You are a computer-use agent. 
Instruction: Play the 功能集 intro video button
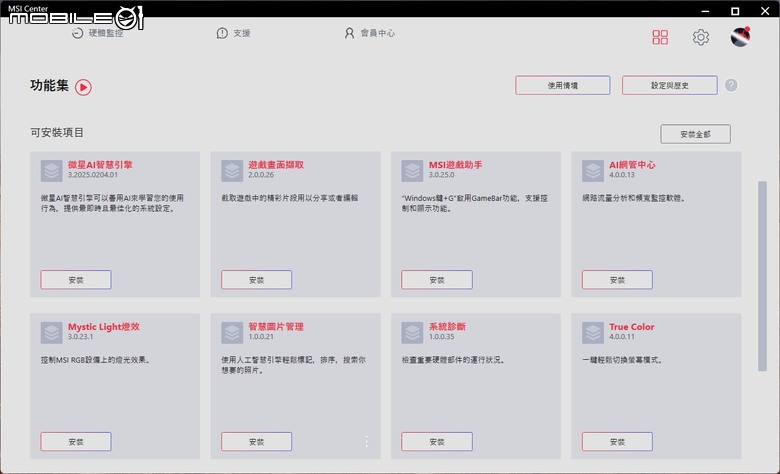pyautogui.click(x=83, y=87)
